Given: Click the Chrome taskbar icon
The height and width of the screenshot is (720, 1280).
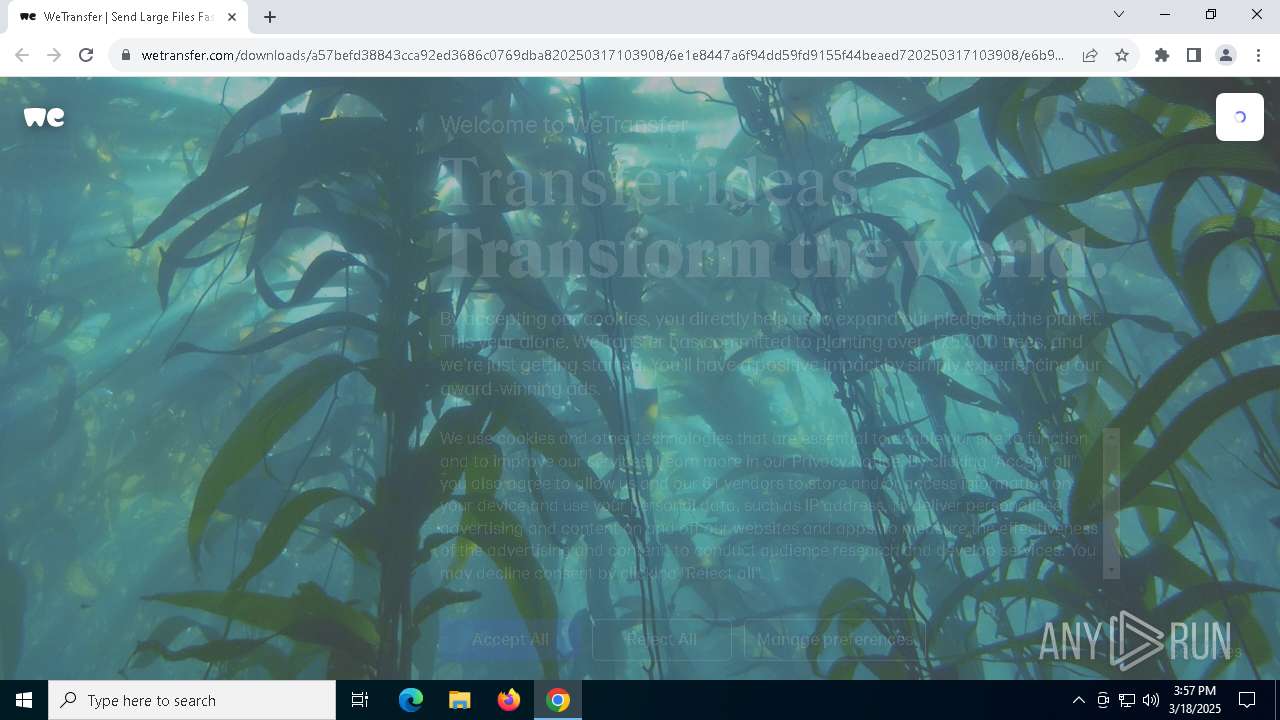Looking at the screenshot, I should [558, 700].
